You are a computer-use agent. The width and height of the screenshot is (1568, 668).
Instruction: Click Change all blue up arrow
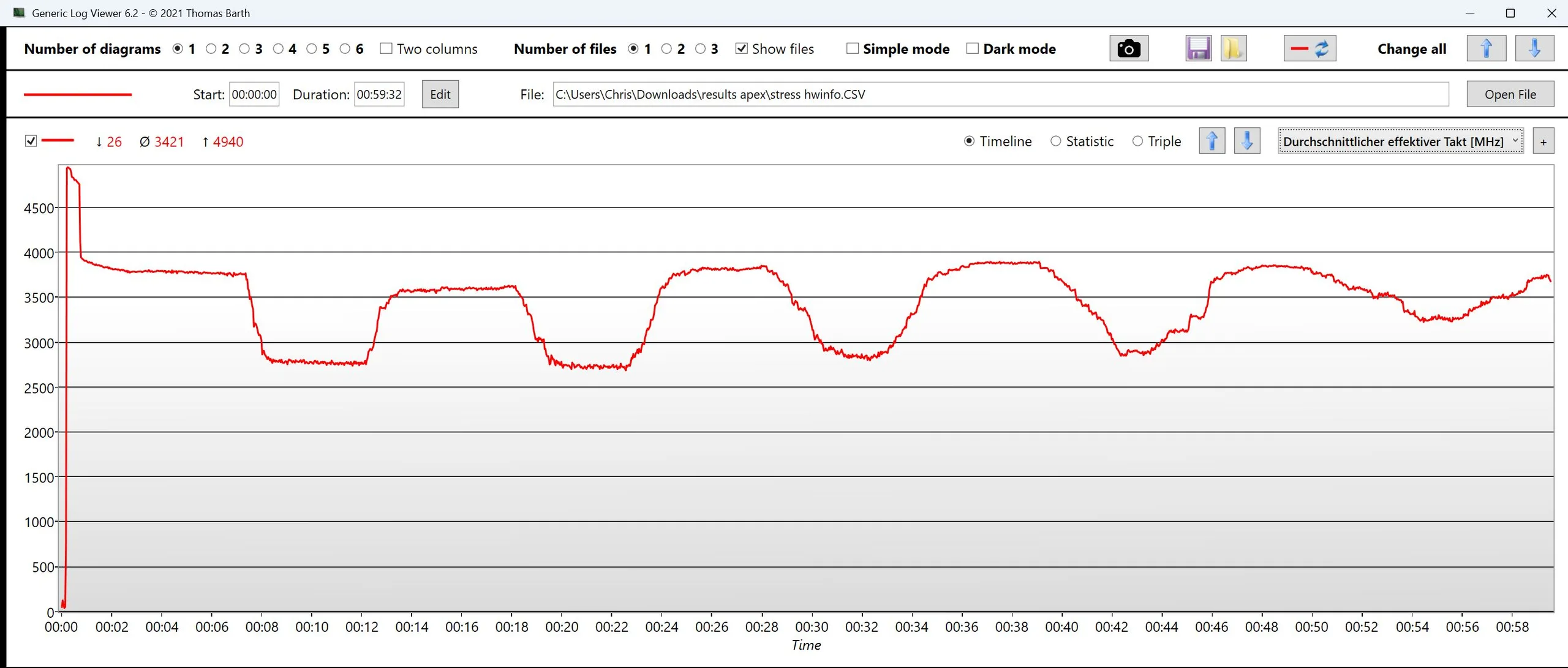click(x=1486, y=48)
